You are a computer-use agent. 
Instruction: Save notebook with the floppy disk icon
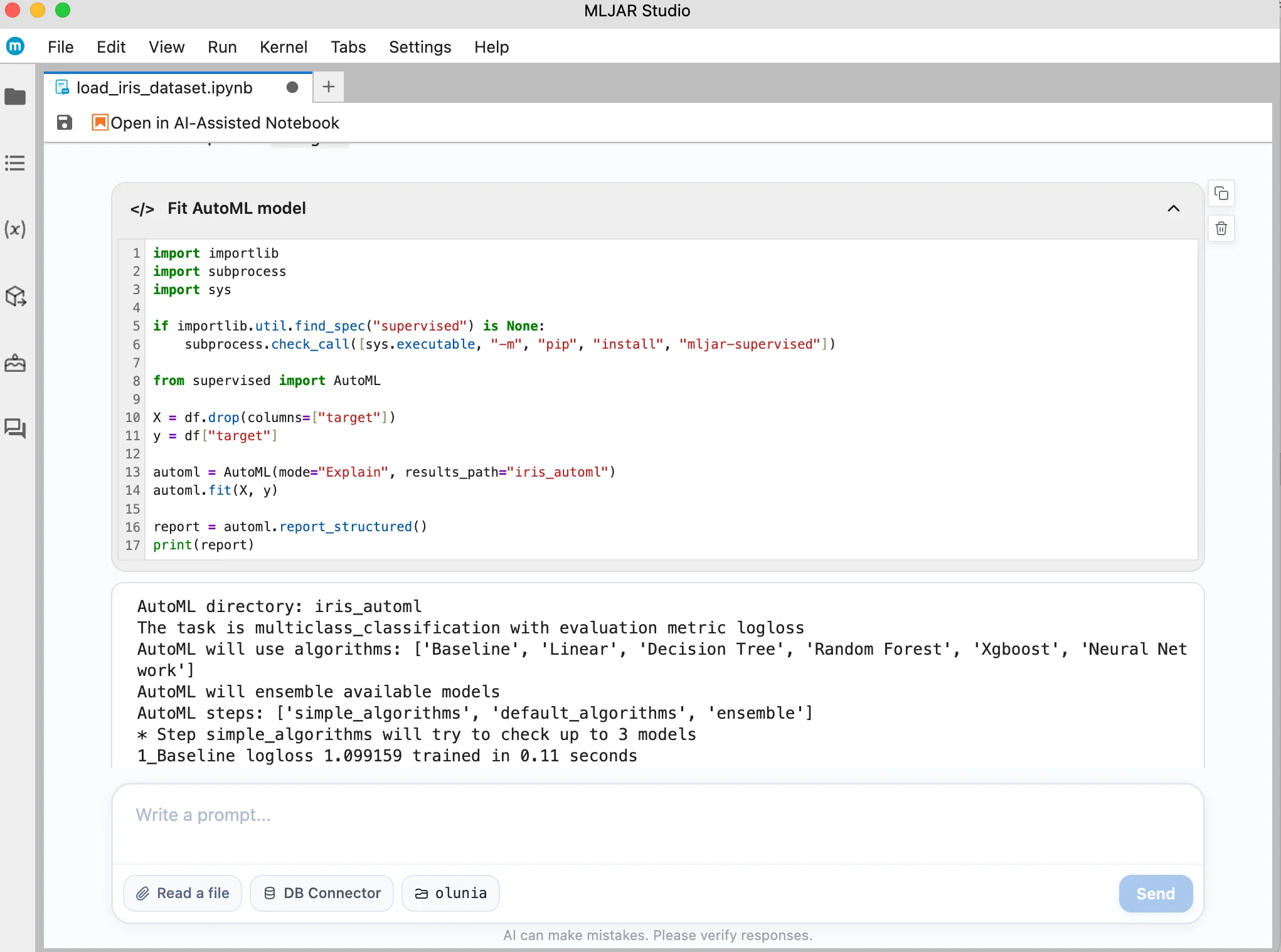click(x=64, y=122)
